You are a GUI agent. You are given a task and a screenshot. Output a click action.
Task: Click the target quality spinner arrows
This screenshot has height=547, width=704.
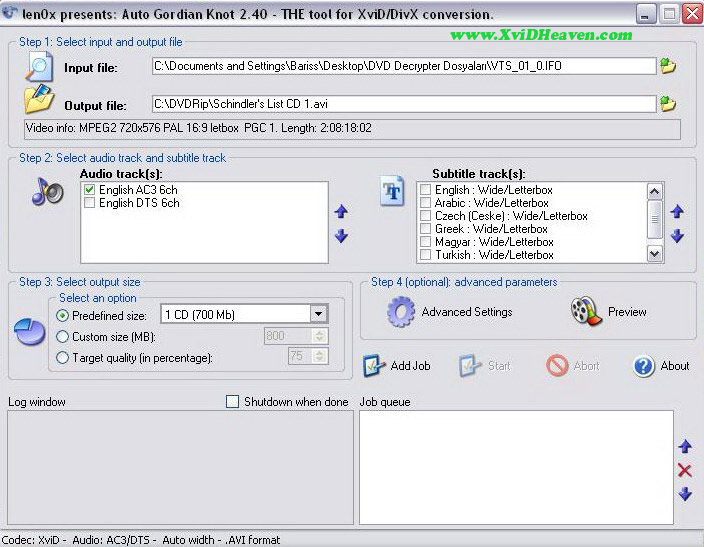pos(320,356)
